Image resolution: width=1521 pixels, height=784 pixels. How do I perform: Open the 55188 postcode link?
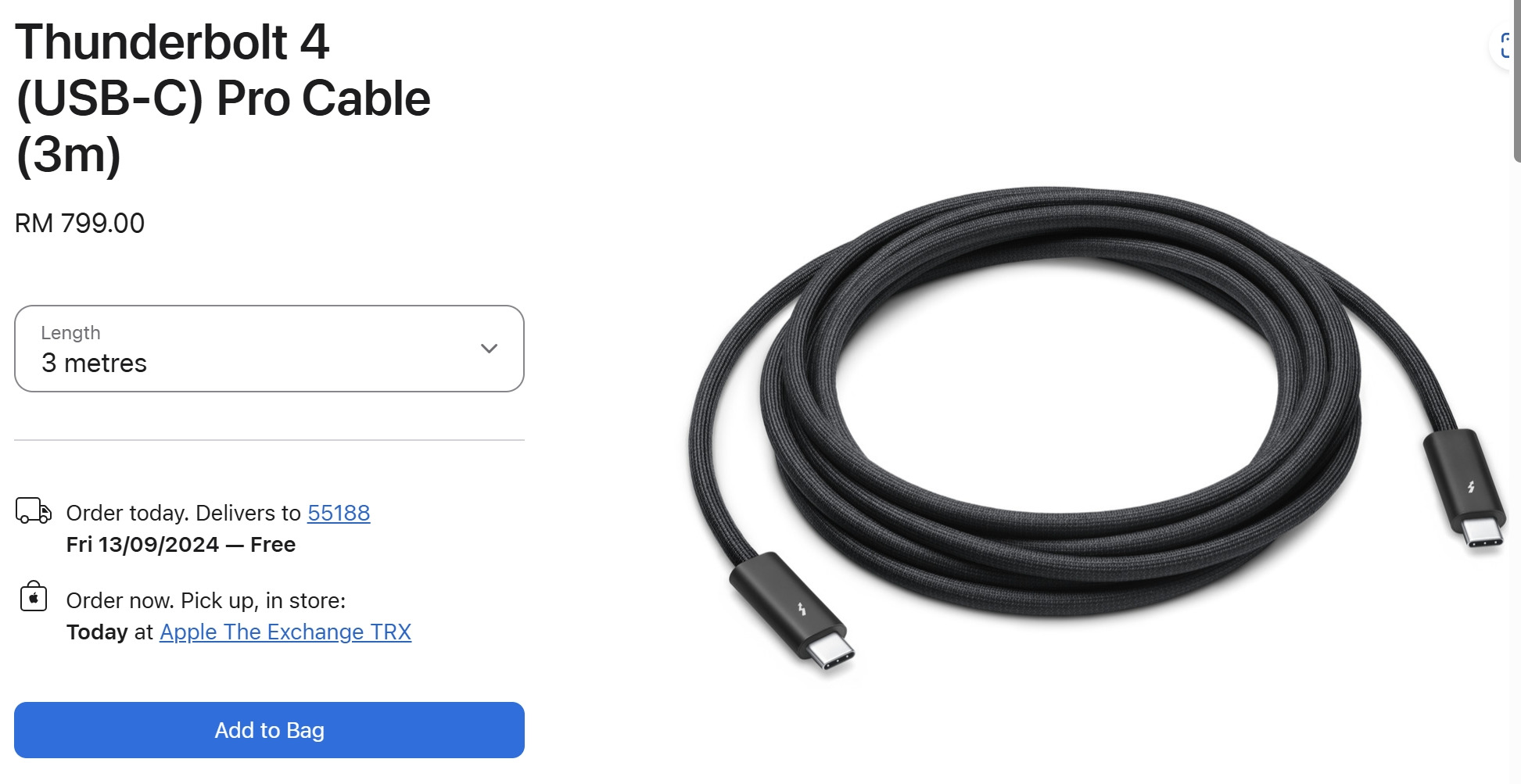click(339, 513)
